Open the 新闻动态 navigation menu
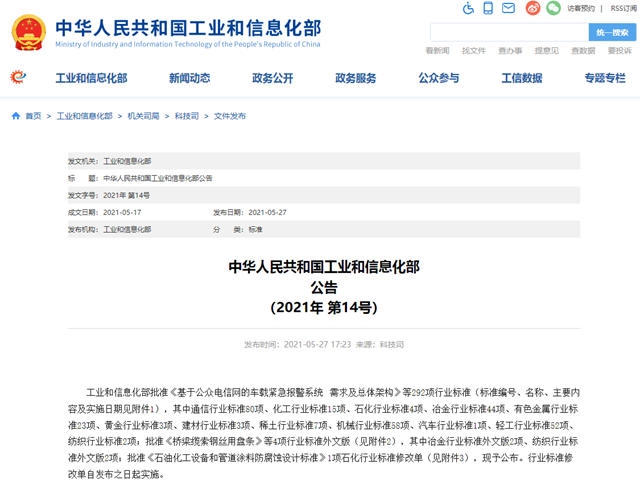Image resolution: width=640 pixels, height=481 pixels. [x=189, y=78]
